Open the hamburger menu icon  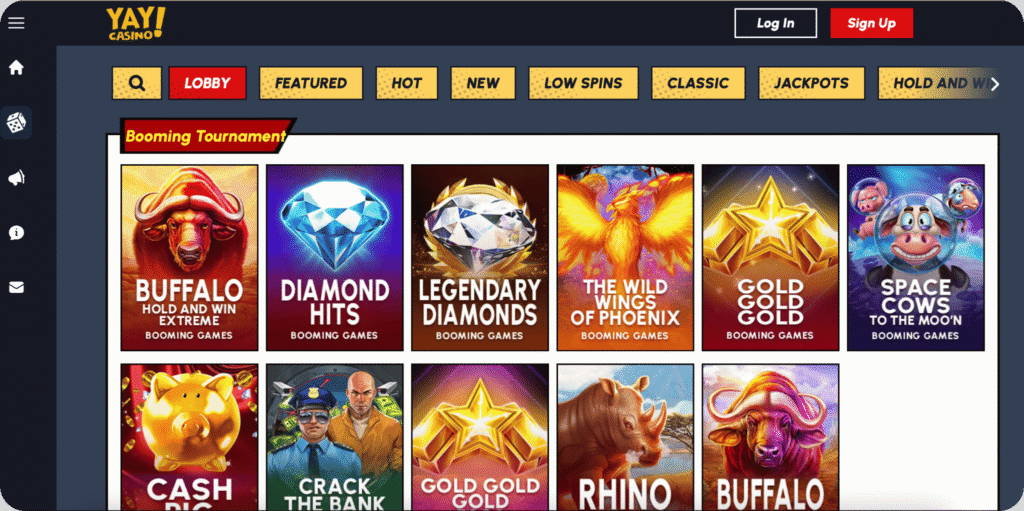[x=16, y=23]
